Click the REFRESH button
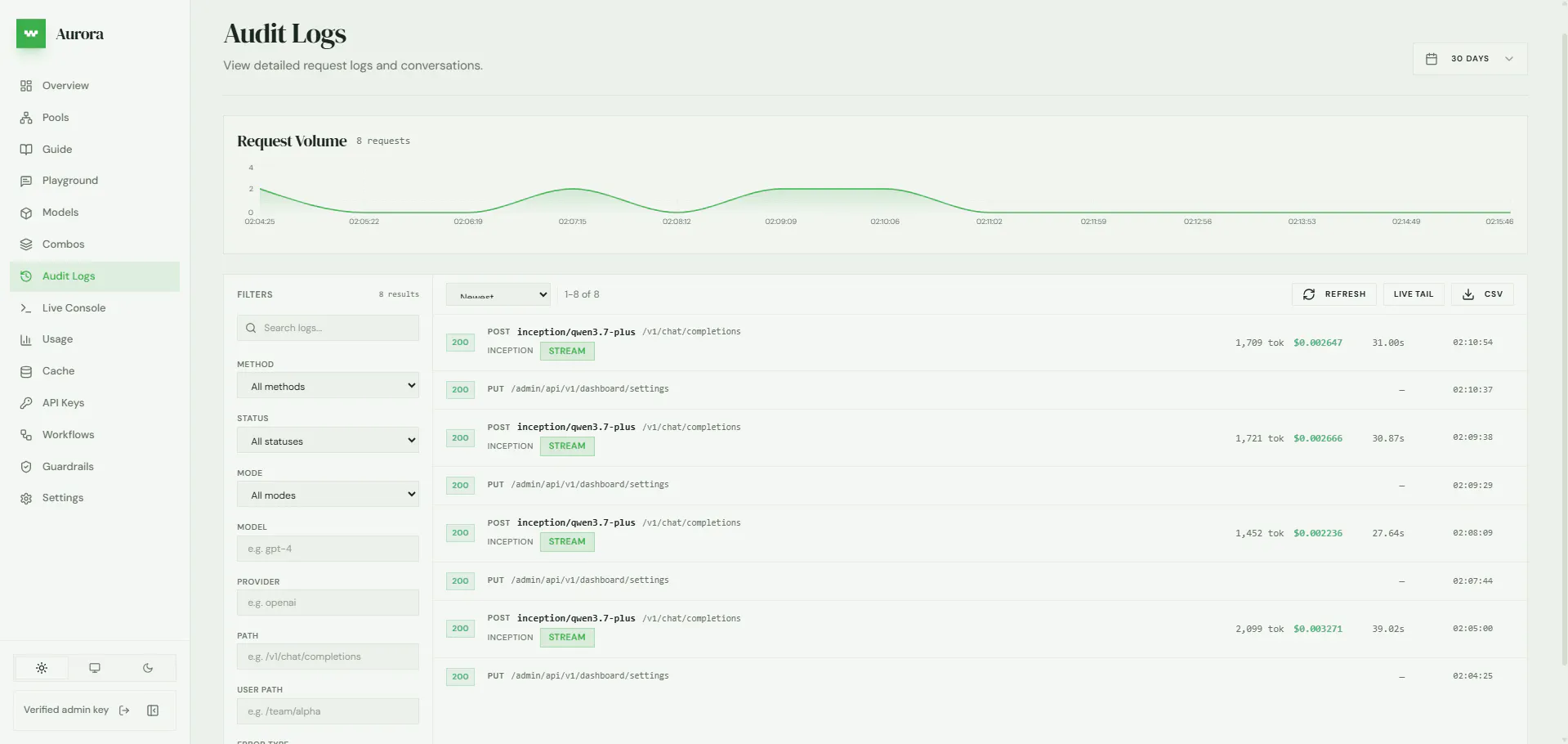This screenshot has height=744, width=1568. (x=1334, y=294)
